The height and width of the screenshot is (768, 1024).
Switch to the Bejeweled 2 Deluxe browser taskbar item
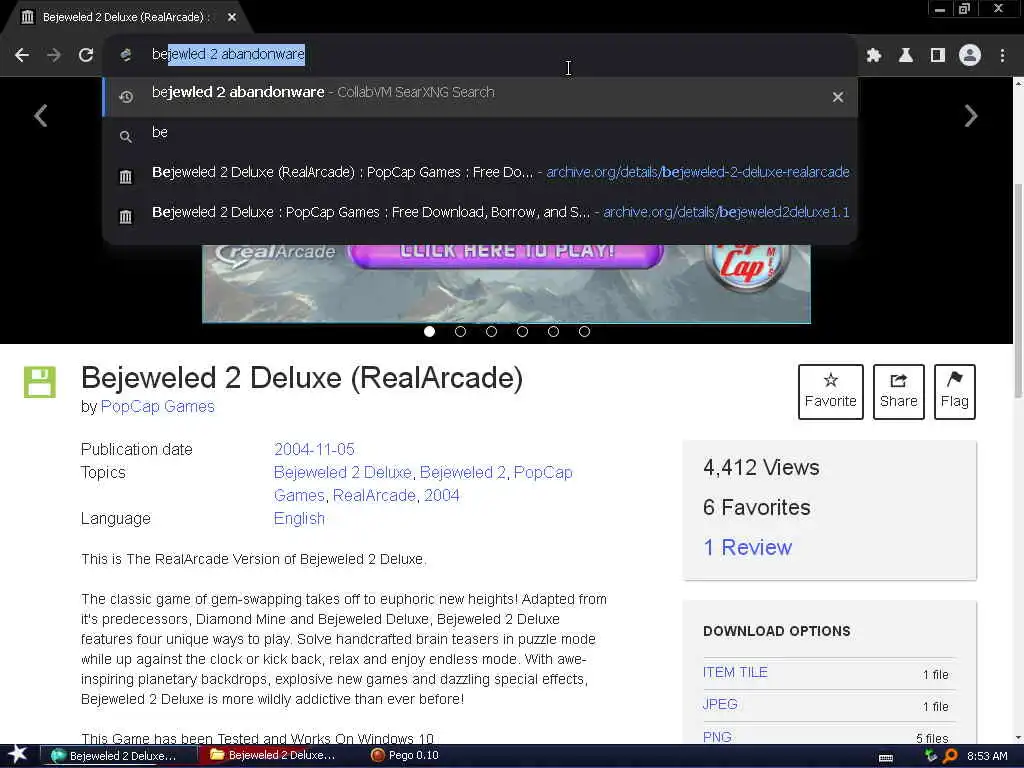click(118, 756)
